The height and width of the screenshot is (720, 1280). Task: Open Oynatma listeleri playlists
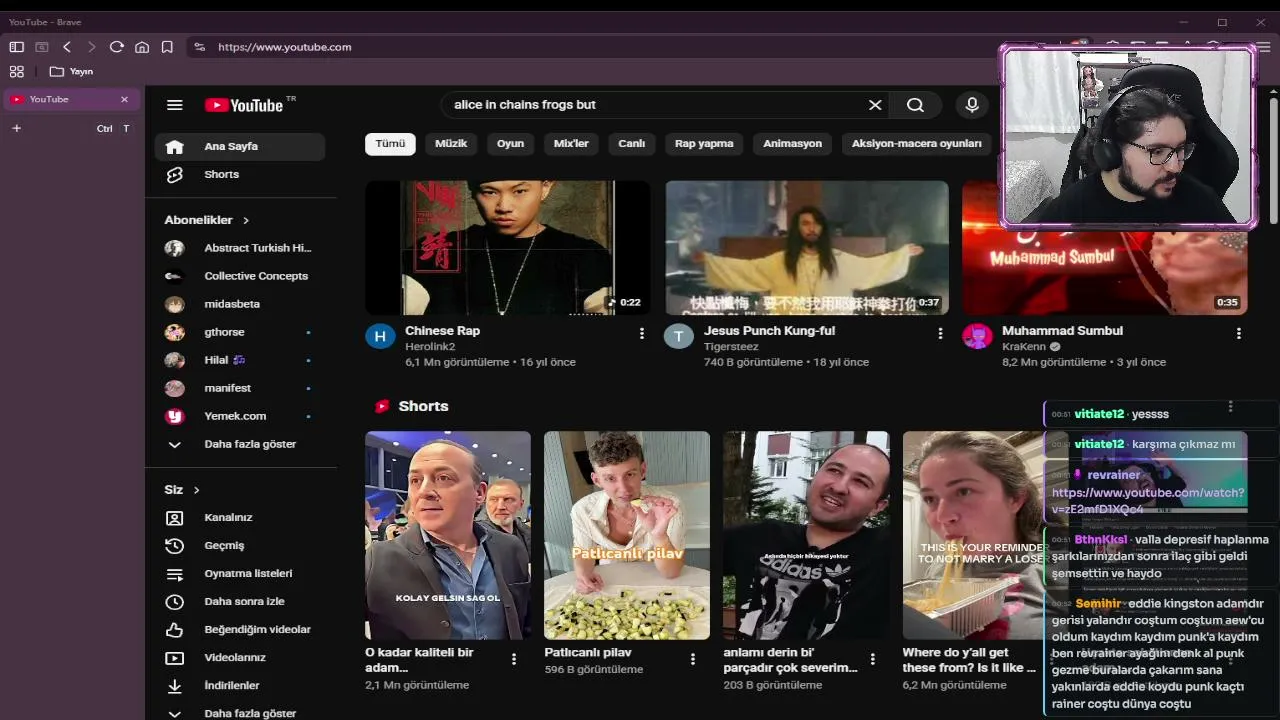point(240,574)
